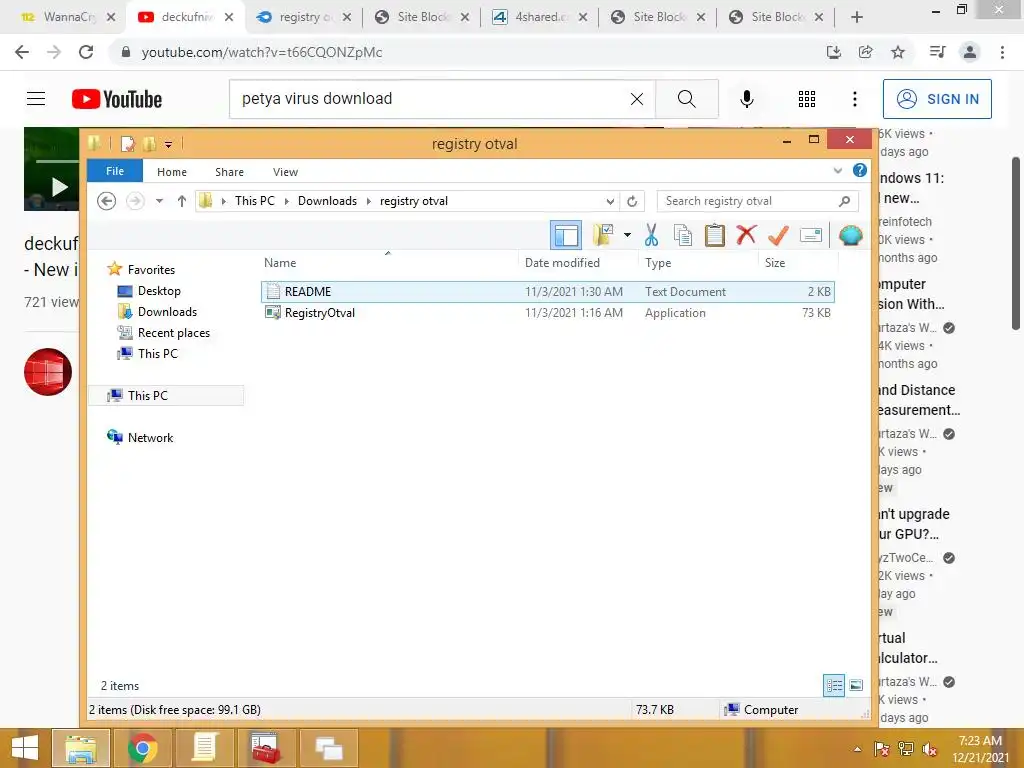Click the YouTube logo

(117, 99)
